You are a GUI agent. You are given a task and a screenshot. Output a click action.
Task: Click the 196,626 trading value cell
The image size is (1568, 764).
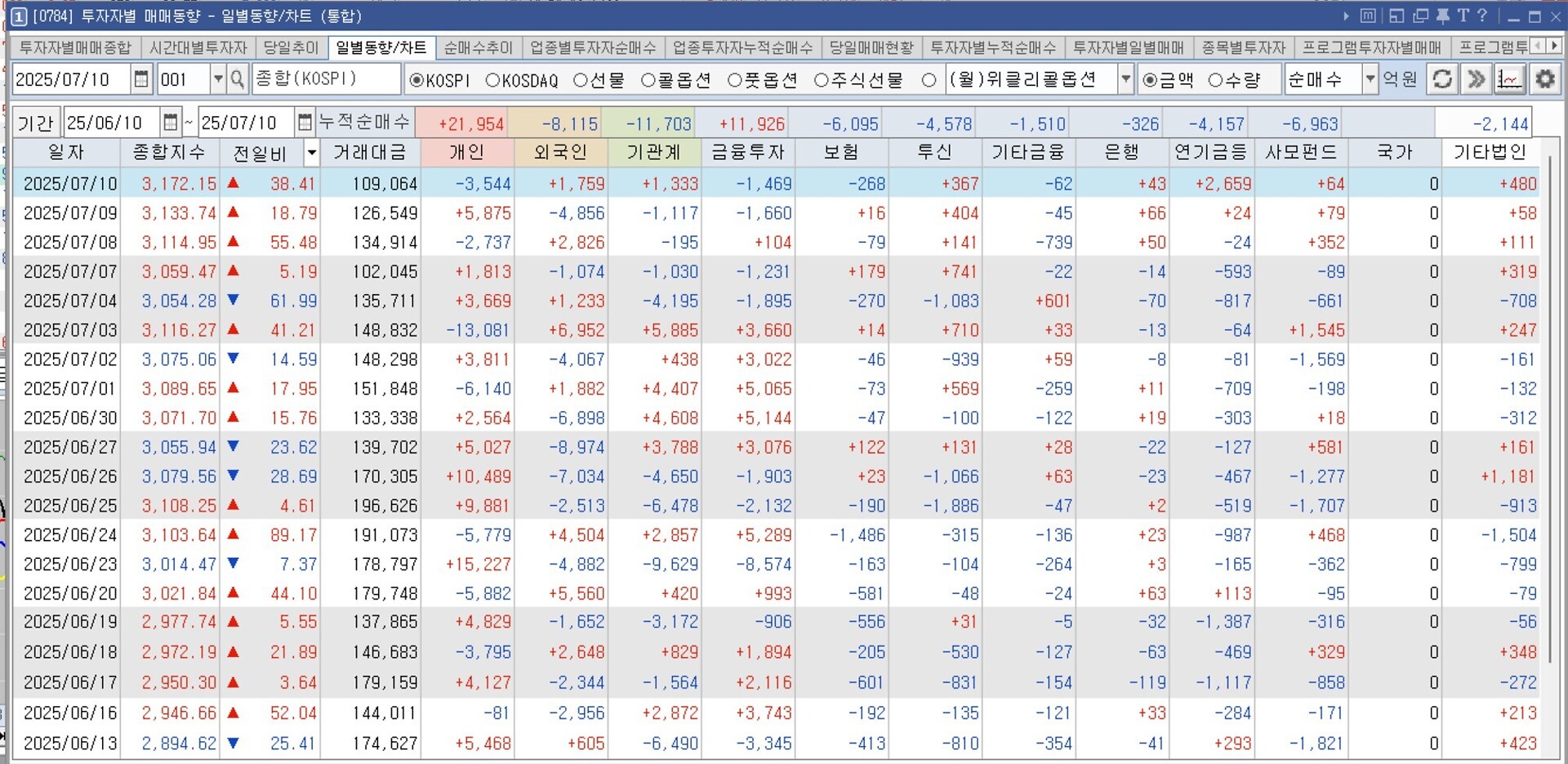[x=385, y=506]
